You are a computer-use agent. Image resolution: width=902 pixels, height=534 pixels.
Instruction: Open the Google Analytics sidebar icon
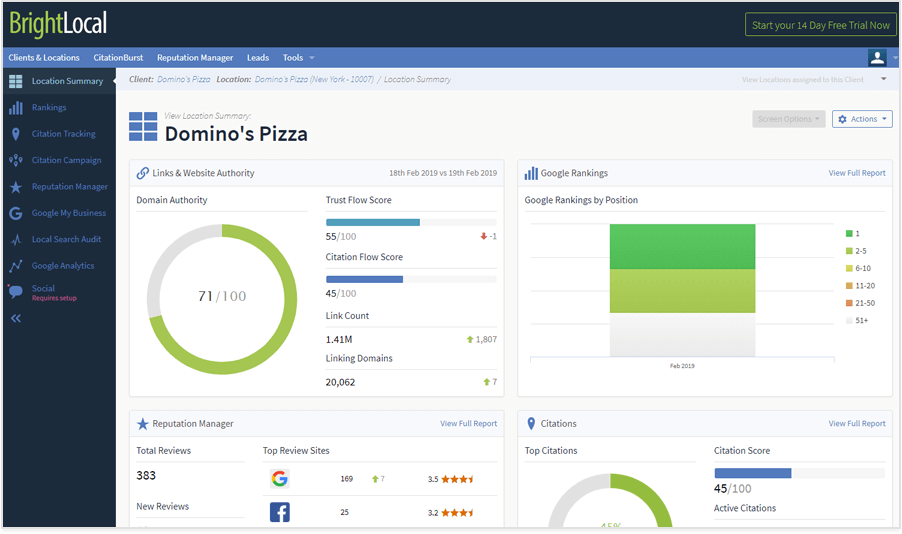pos(15,266)
